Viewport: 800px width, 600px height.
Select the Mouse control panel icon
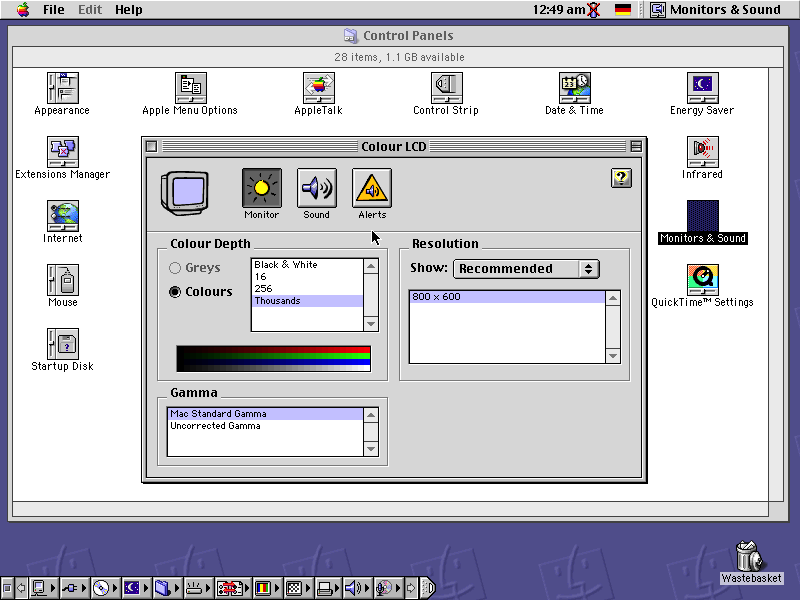click(x=62, y=280)
